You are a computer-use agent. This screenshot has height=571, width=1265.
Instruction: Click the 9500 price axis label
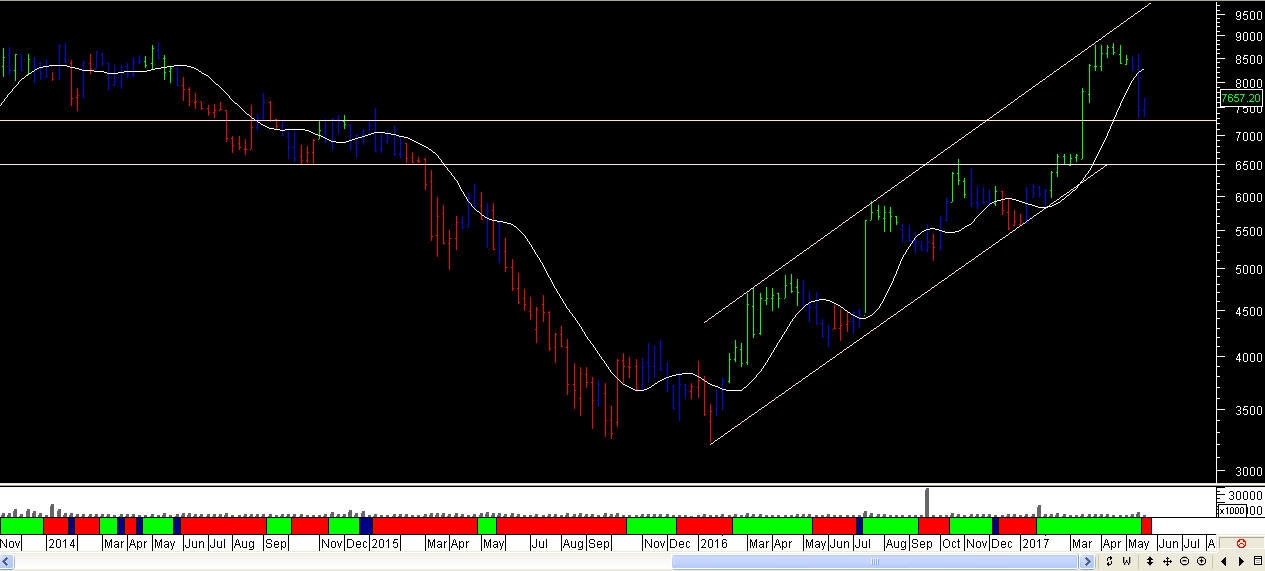(x=1248, y=16)
